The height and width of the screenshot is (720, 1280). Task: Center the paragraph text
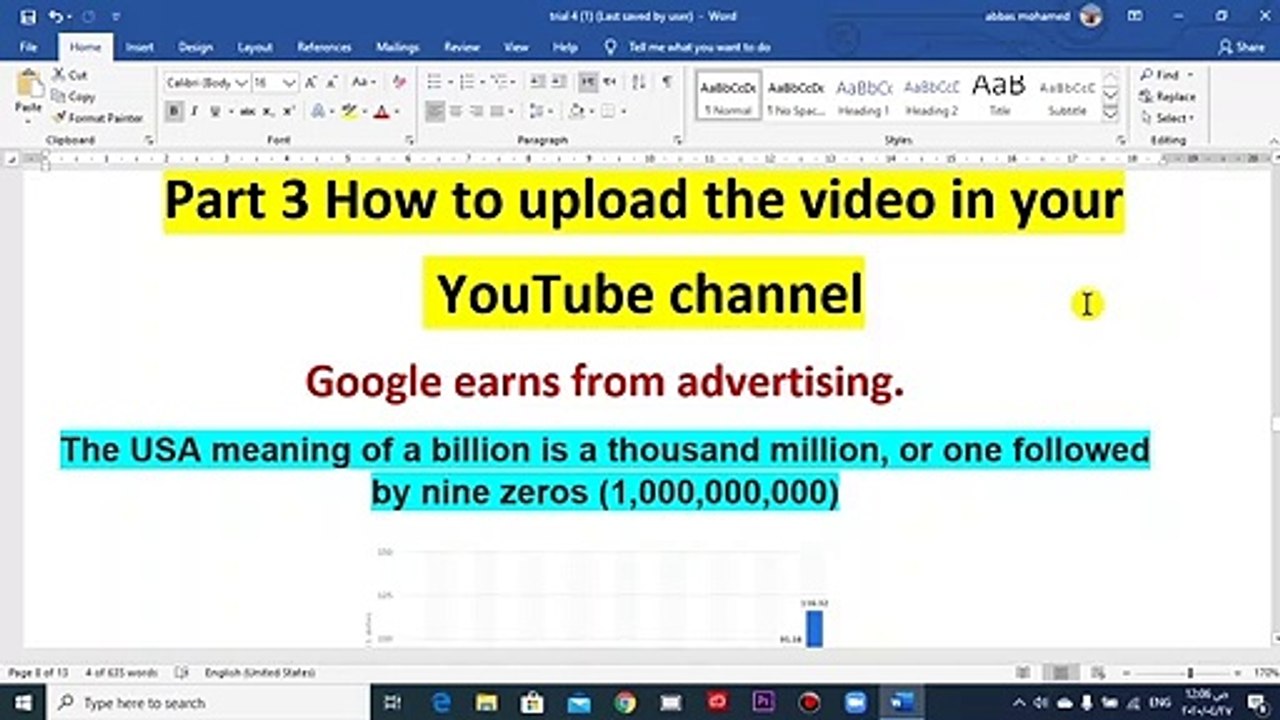456,112
